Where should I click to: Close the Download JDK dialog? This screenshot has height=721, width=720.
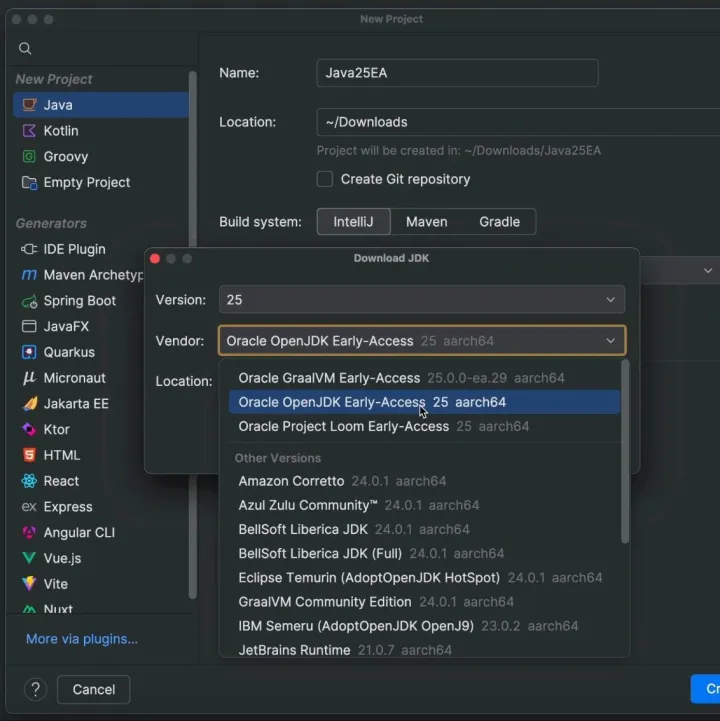(155, 258)
